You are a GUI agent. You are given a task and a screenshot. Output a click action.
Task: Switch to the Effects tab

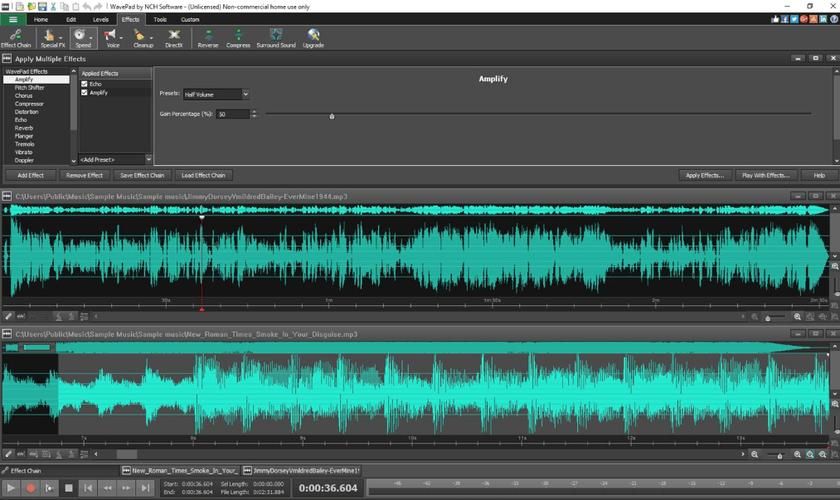pos(130,19)
